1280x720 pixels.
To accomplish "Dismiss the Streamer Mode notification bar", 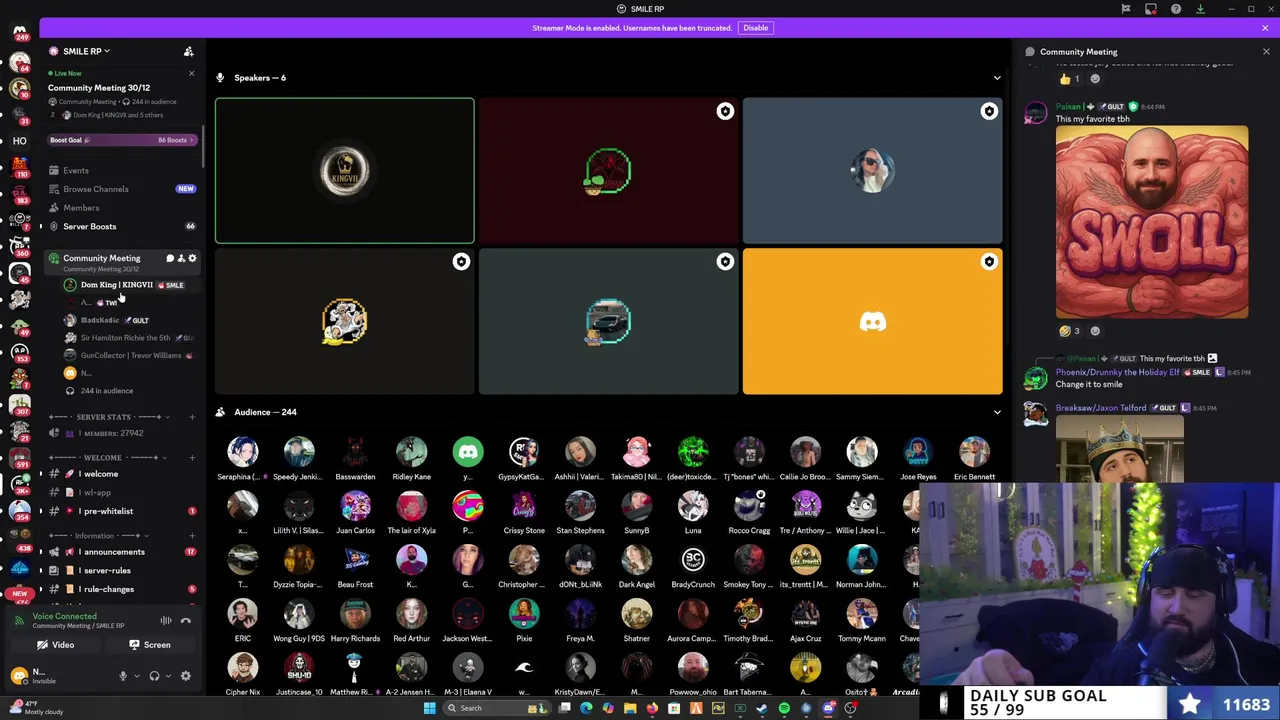I will point(1265,28).
